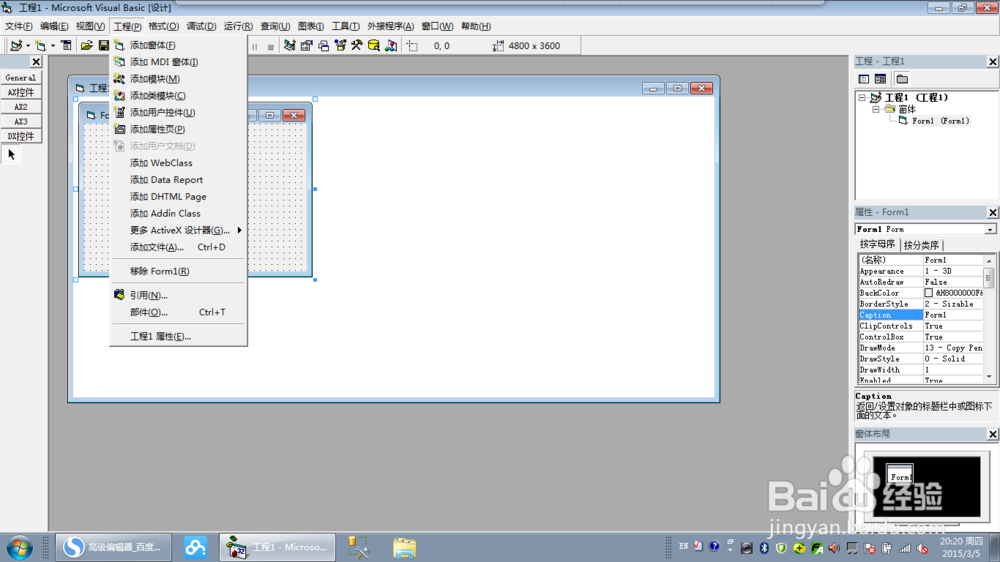This screenshot has width=1000, height=562.
Task: Open the Project Explorer toolbar icon
Action: [290, 45]
